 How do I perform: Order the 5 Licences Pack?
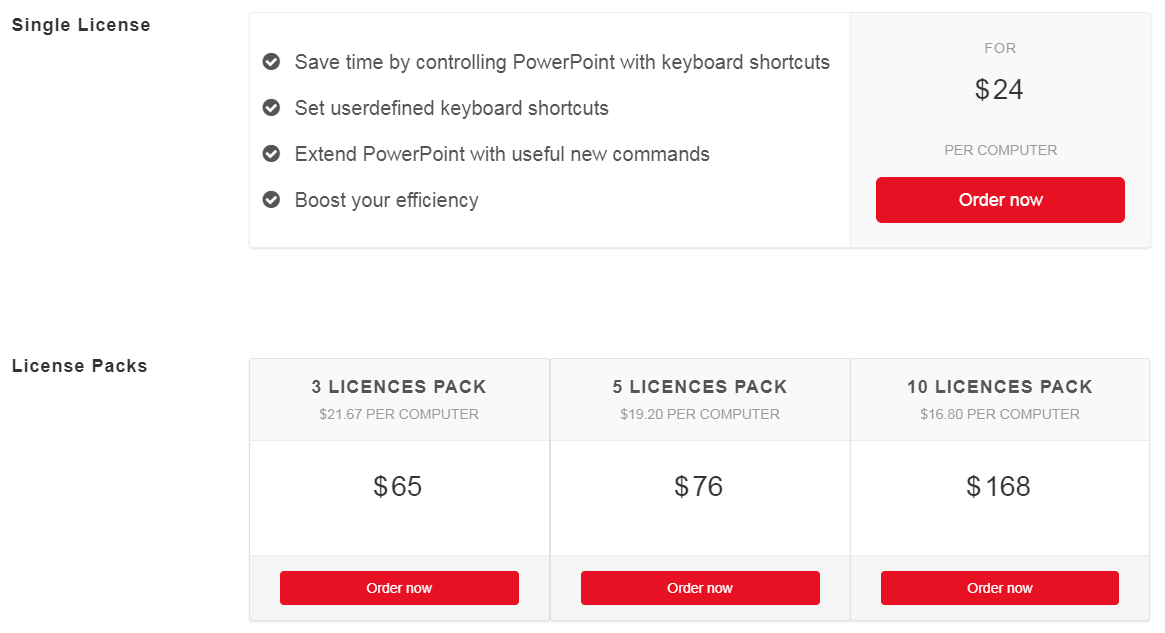pyautogui.click(x=700, y=588)
